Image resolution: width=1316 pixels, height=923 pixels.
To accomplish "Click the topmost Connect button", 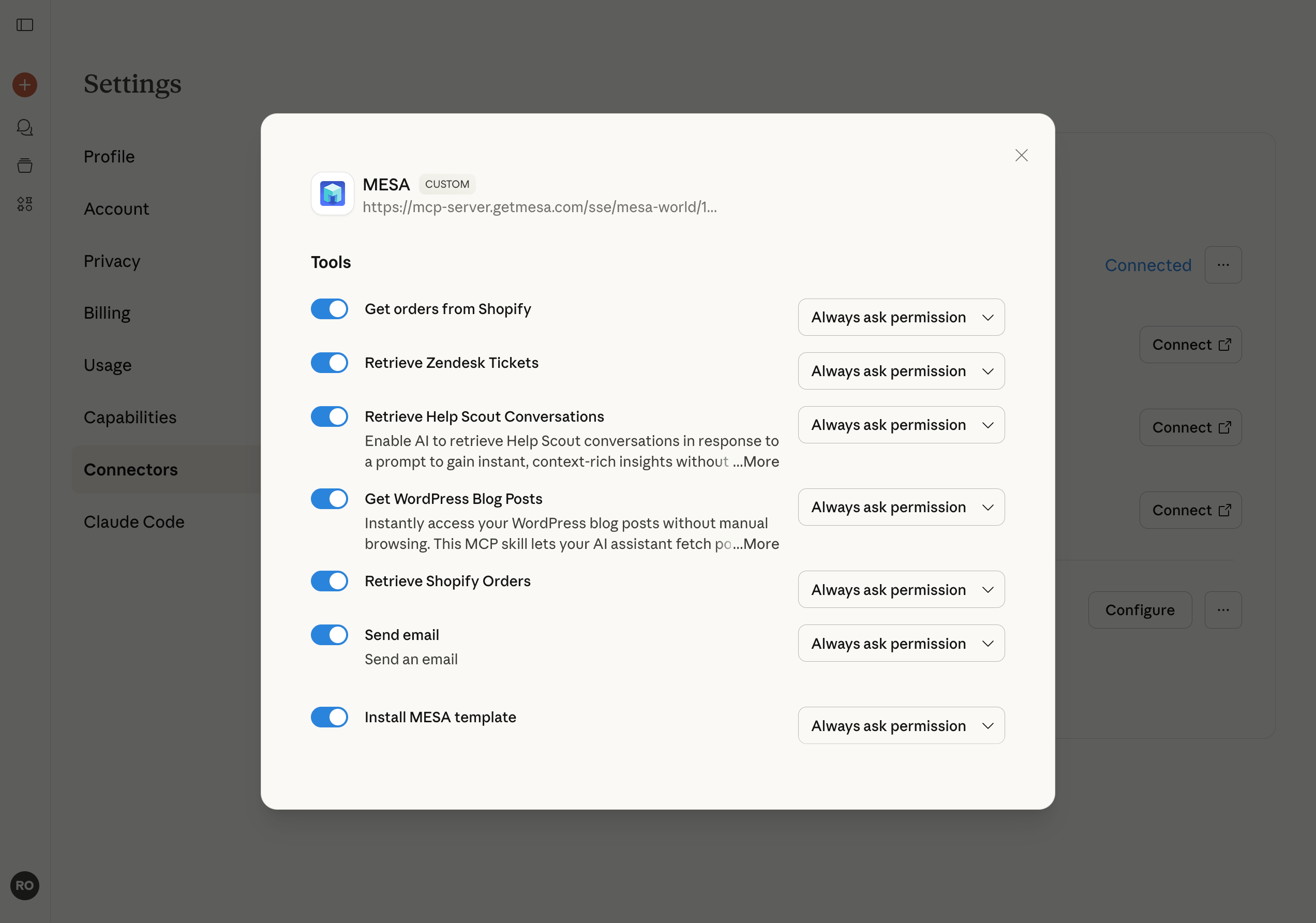I will pyautogui.click(x=1190, y=345).
